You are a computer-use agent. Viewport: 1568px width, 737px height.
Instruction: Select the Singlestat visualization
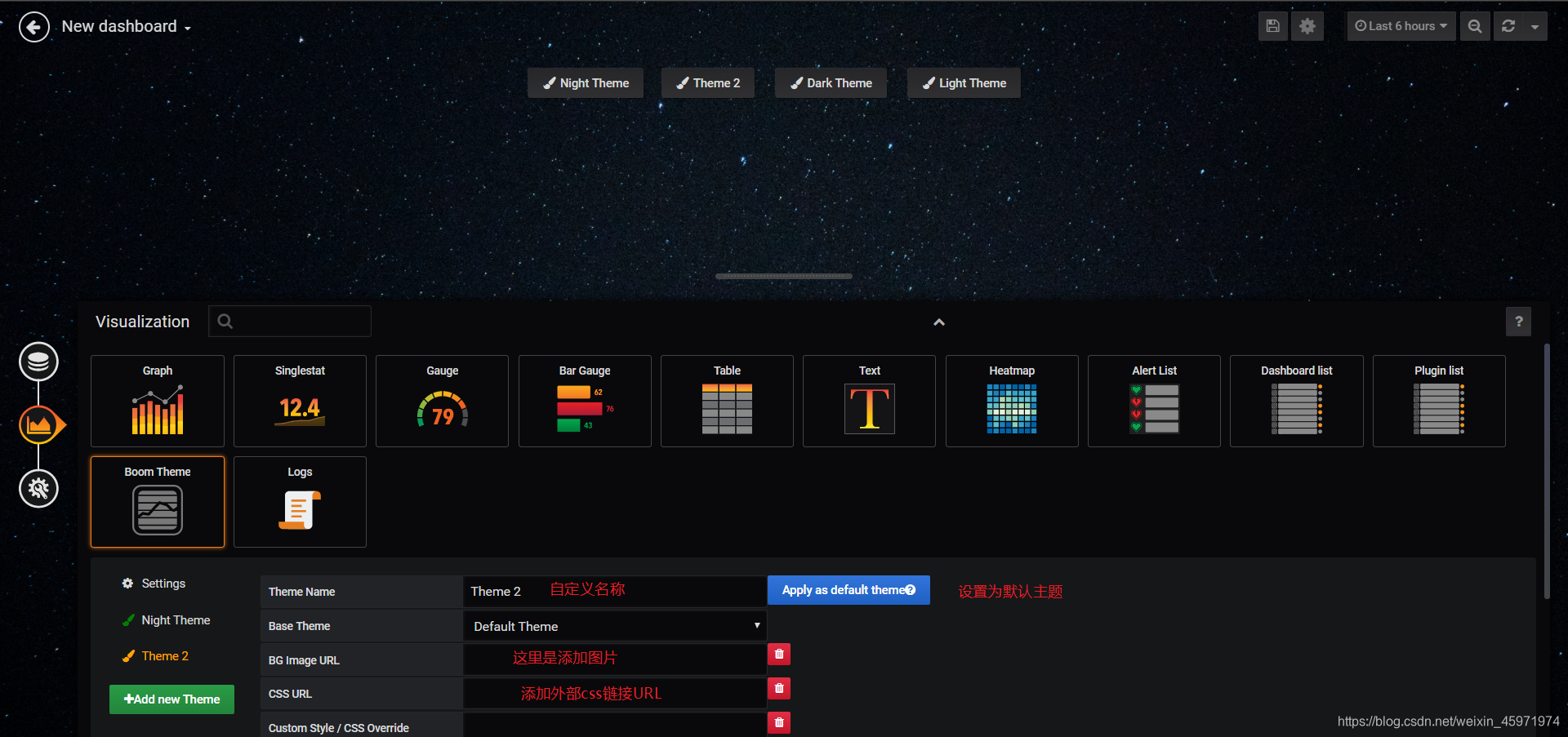tap(299, 401)
